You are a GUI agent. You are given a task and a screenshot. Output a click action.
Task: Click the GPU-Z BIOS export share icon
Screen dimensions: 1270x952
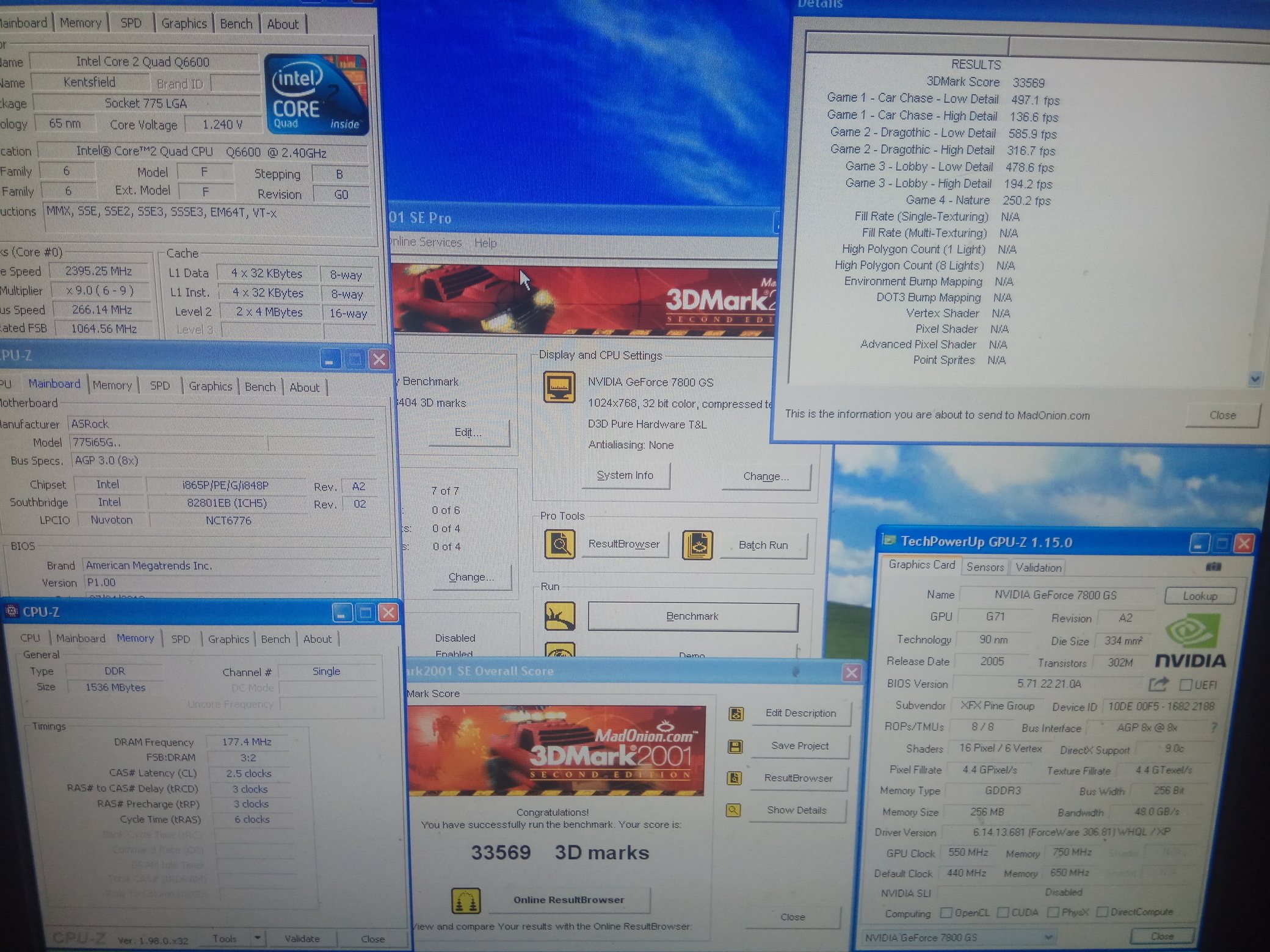[1158, 684]
